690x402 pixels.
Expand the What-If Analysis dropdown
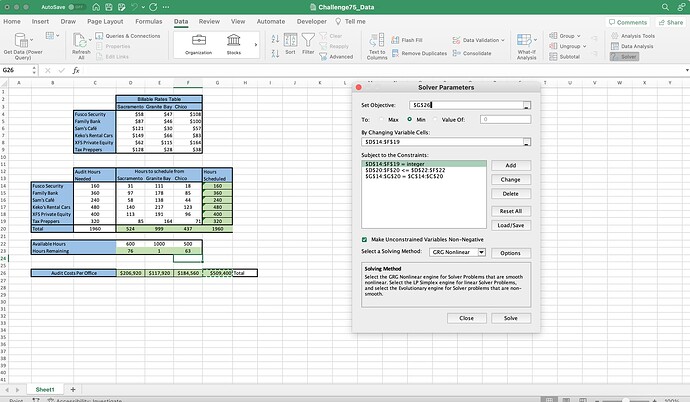tap(536, 40)
